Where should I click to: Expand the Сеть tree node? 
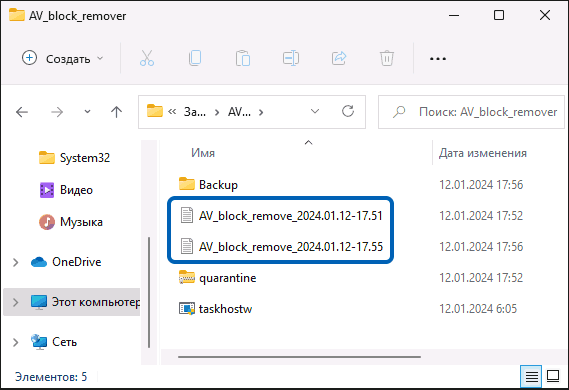16,342
